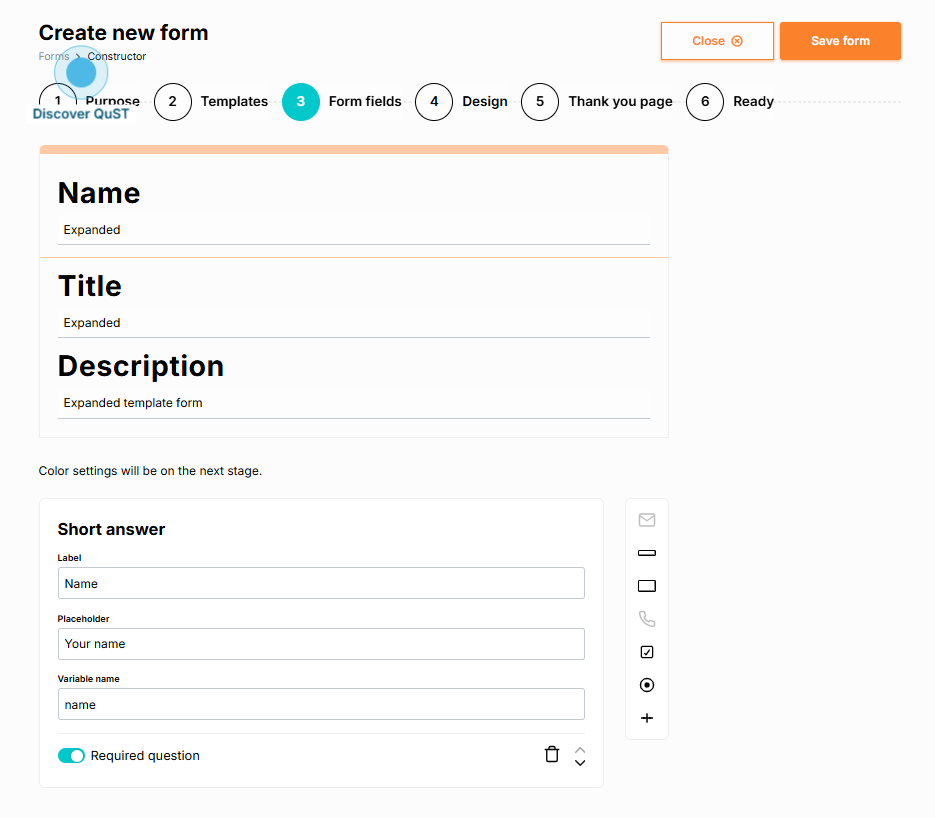Click the plus icon to add field
Image resolution: width=935 pixels, height=818 pixels.
click(646, 718)
